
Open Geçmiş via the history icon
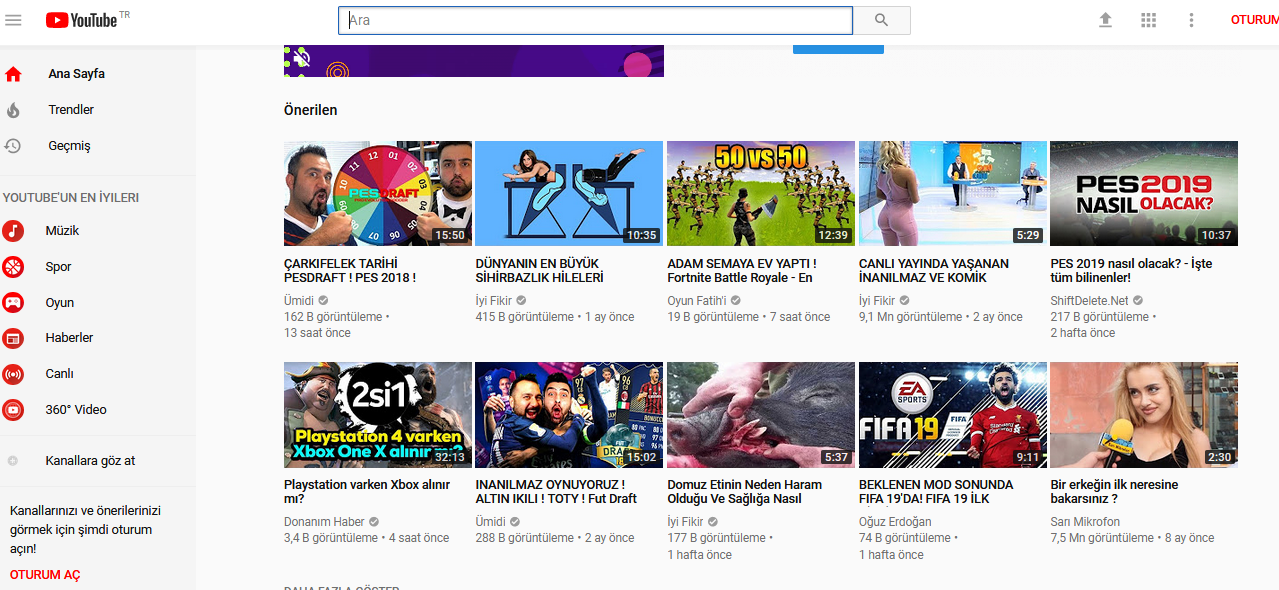tap(13, 146)
